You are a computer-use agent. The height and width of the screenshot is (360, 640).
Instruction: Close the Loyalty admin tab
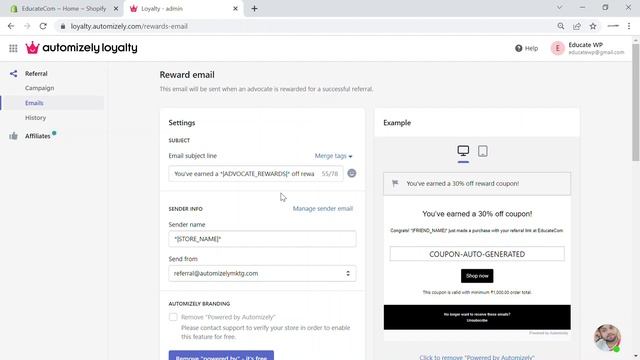click(x=235, y=9)
